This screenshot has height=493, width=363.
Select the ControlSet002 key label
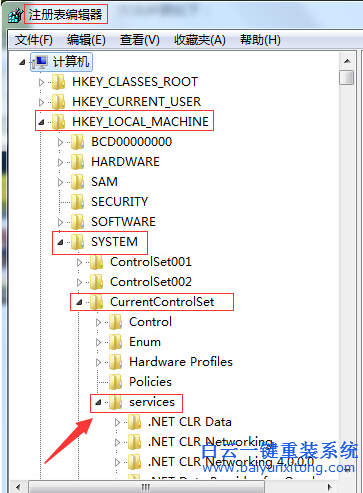coord(151,282)
